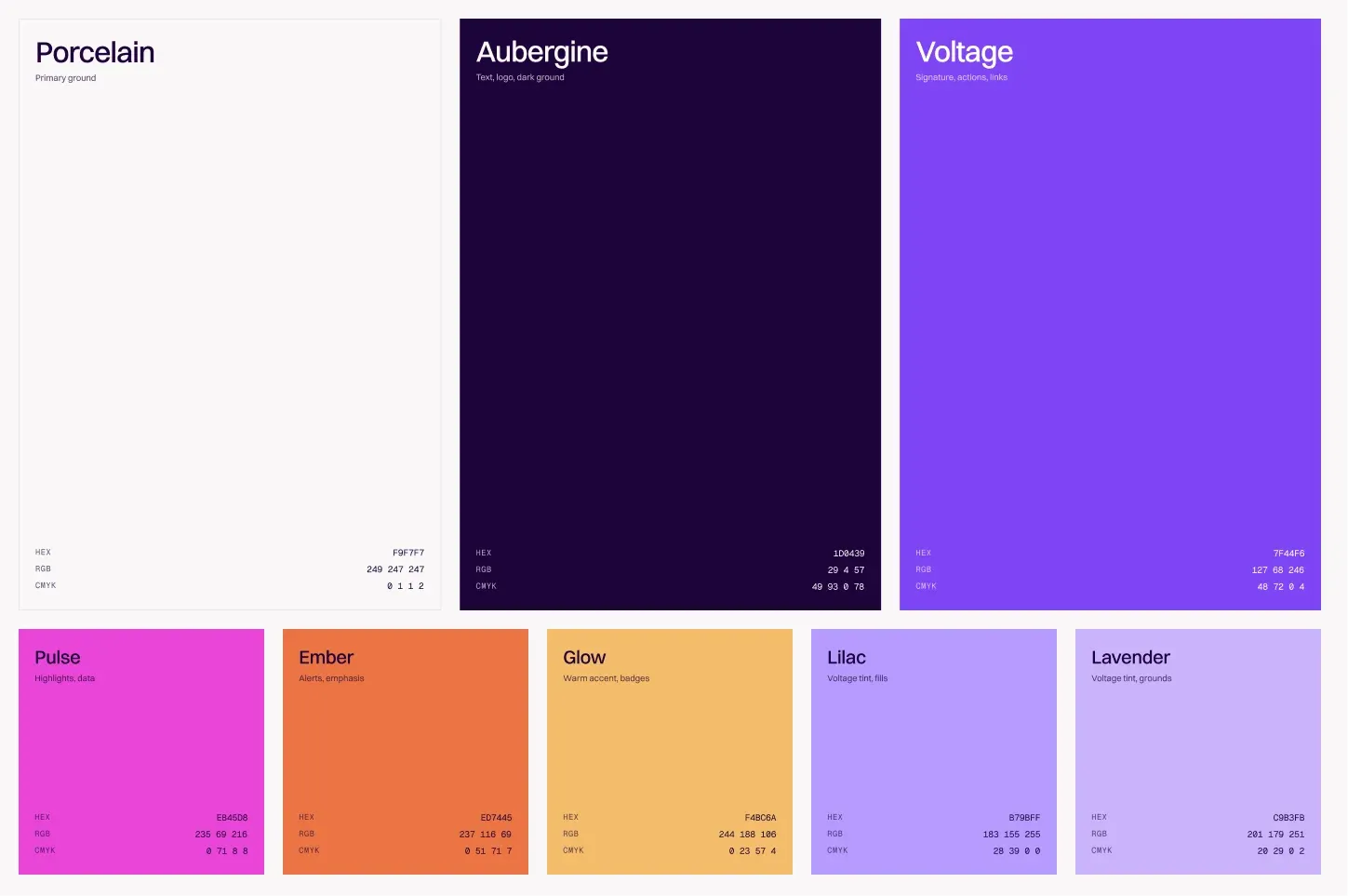Image resolution: width=1348 pixels, height=896 pixels.
Task: Click the Lilac color name heading
Action: (847, 657)
